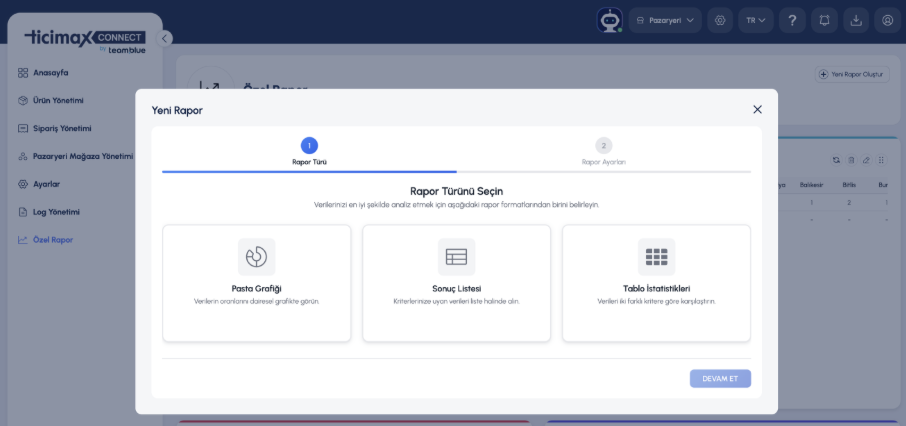
Task: Select step 1 Rapor Türü
Action: pyautogui.click(x=309, y=151)
